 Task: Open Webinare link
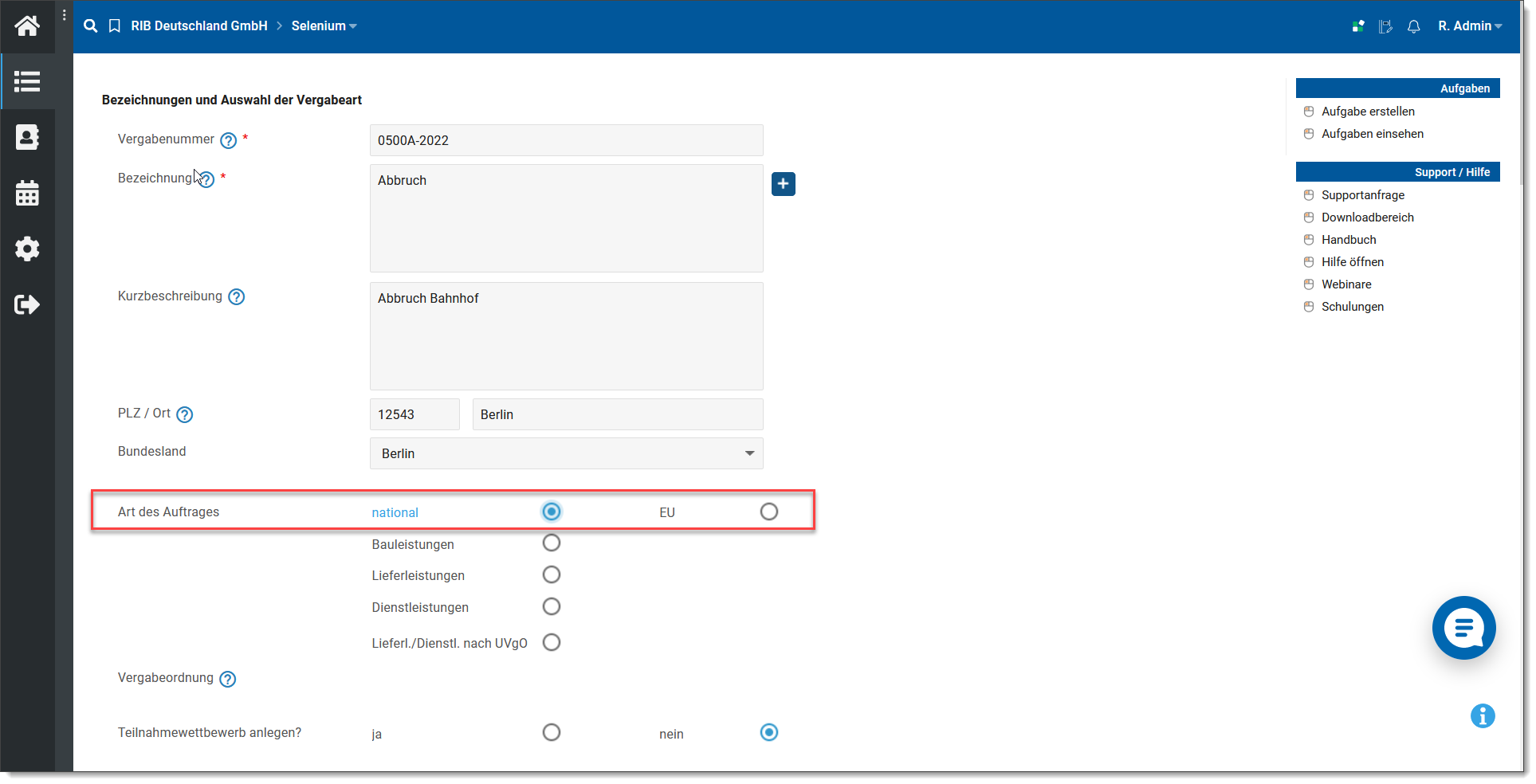1345,284
